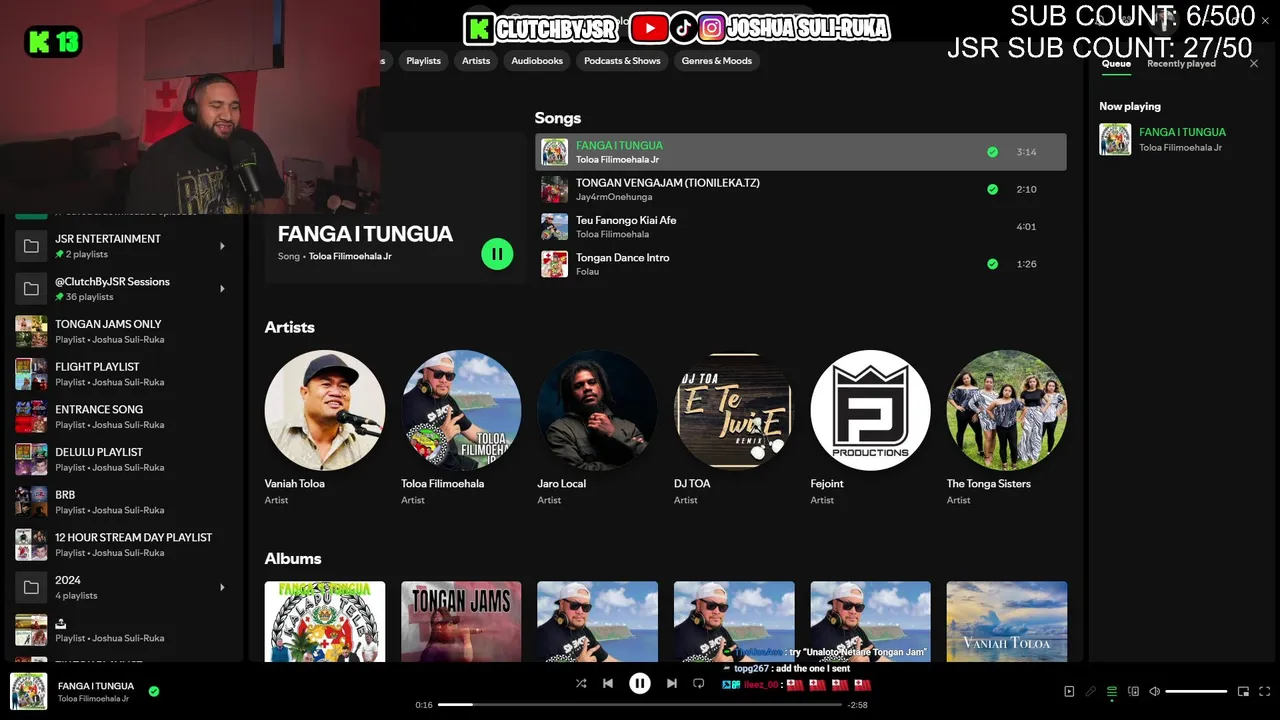Switch to the Recently played tab

[1181, 64]
